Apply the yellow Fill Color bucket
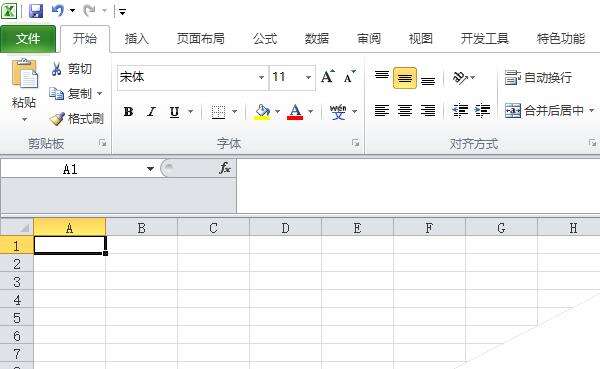Image resolution: width=600 pixels, height=369 pixels. [262, 112]
